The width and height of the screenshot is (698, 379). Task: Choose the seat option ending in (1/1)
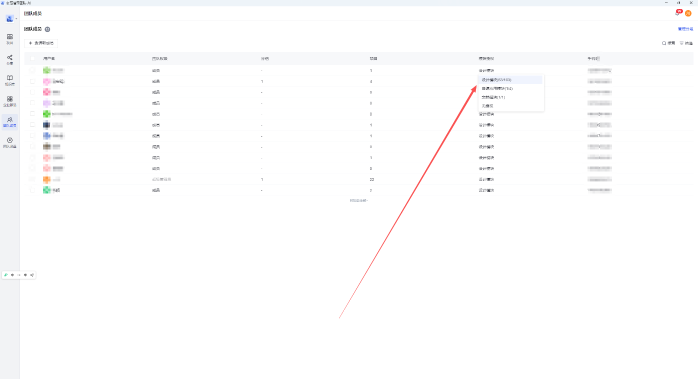click(511, 97)
